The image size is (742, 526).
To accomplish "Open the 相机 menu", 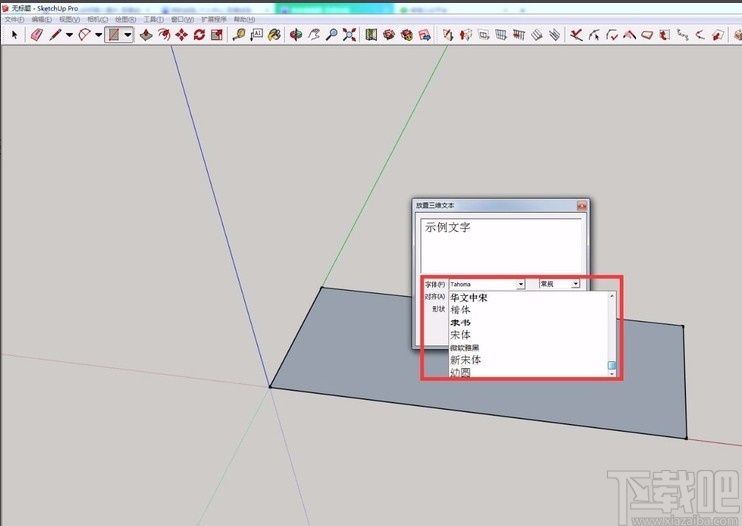I will [x=97, y=19].
